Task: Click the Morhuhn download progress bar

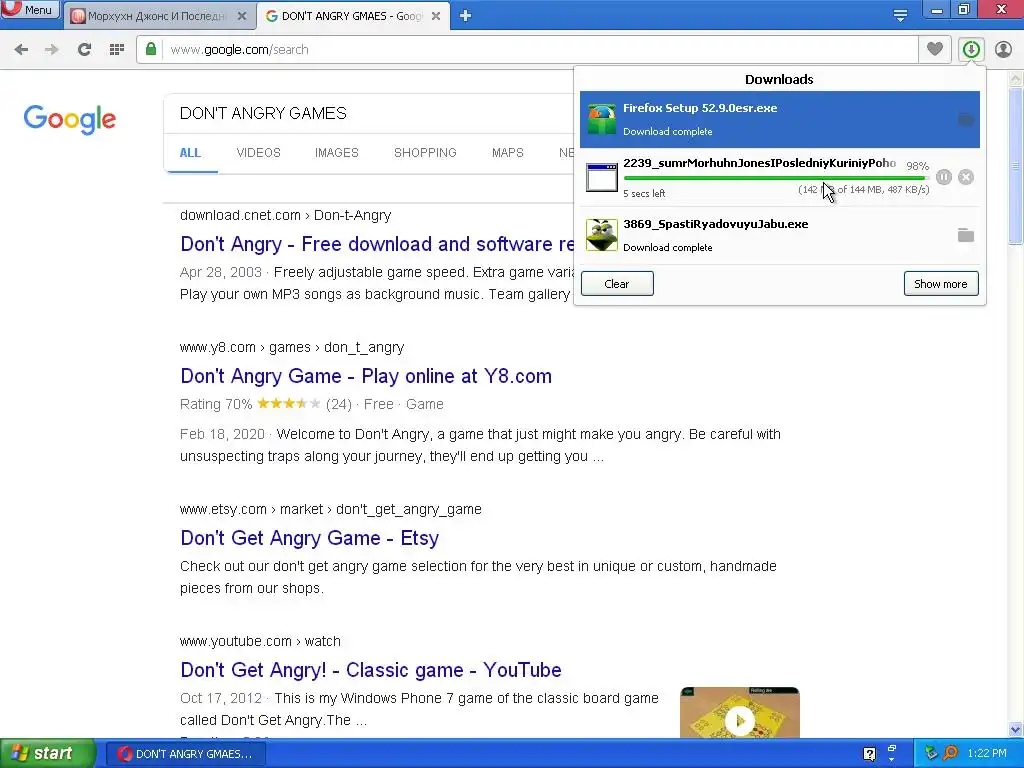Action: tap(776, 178)
